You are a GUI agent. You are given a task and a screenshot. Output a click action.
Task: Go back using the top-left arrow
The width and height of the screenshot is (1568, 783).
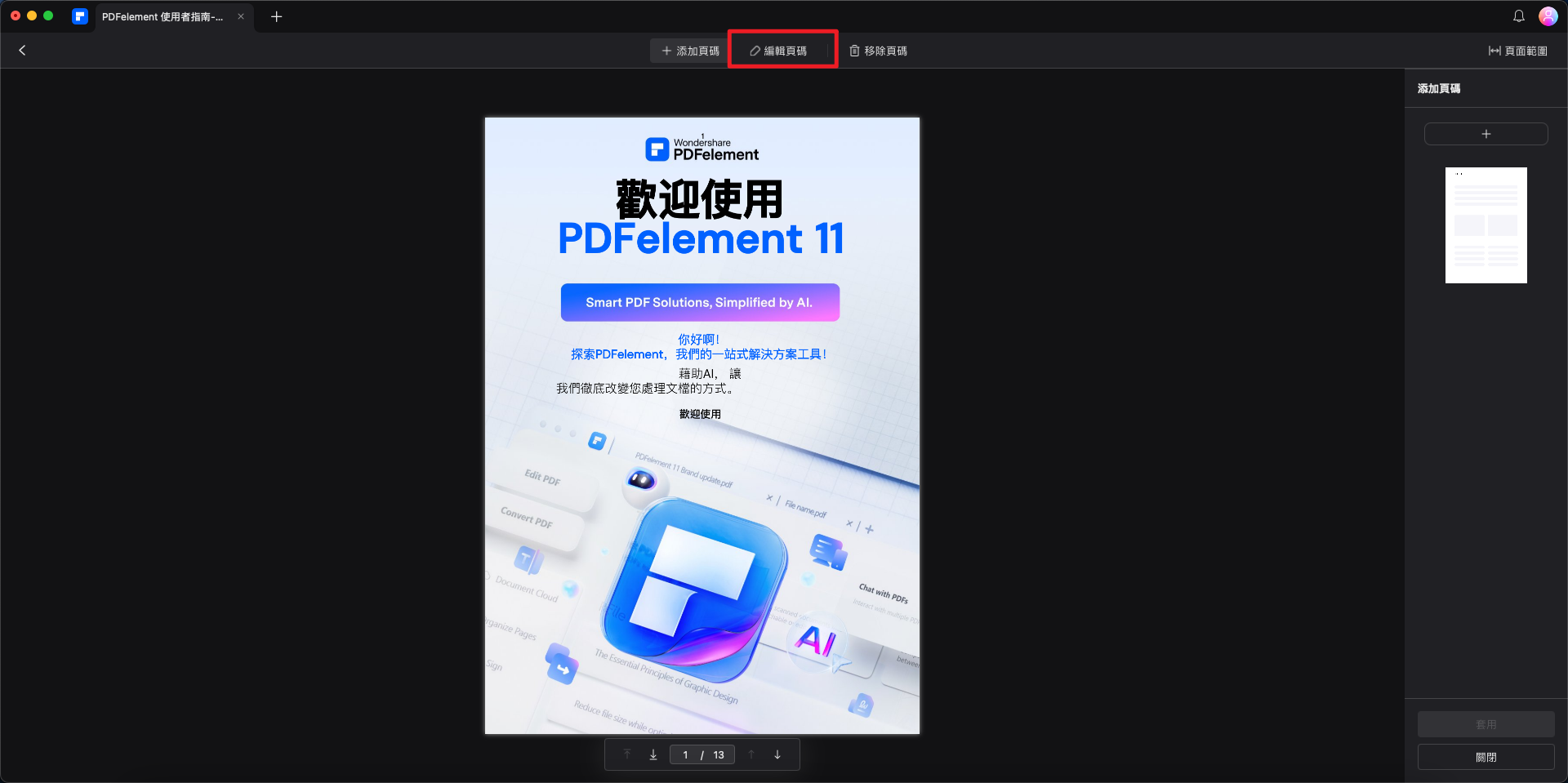(22, 51)
